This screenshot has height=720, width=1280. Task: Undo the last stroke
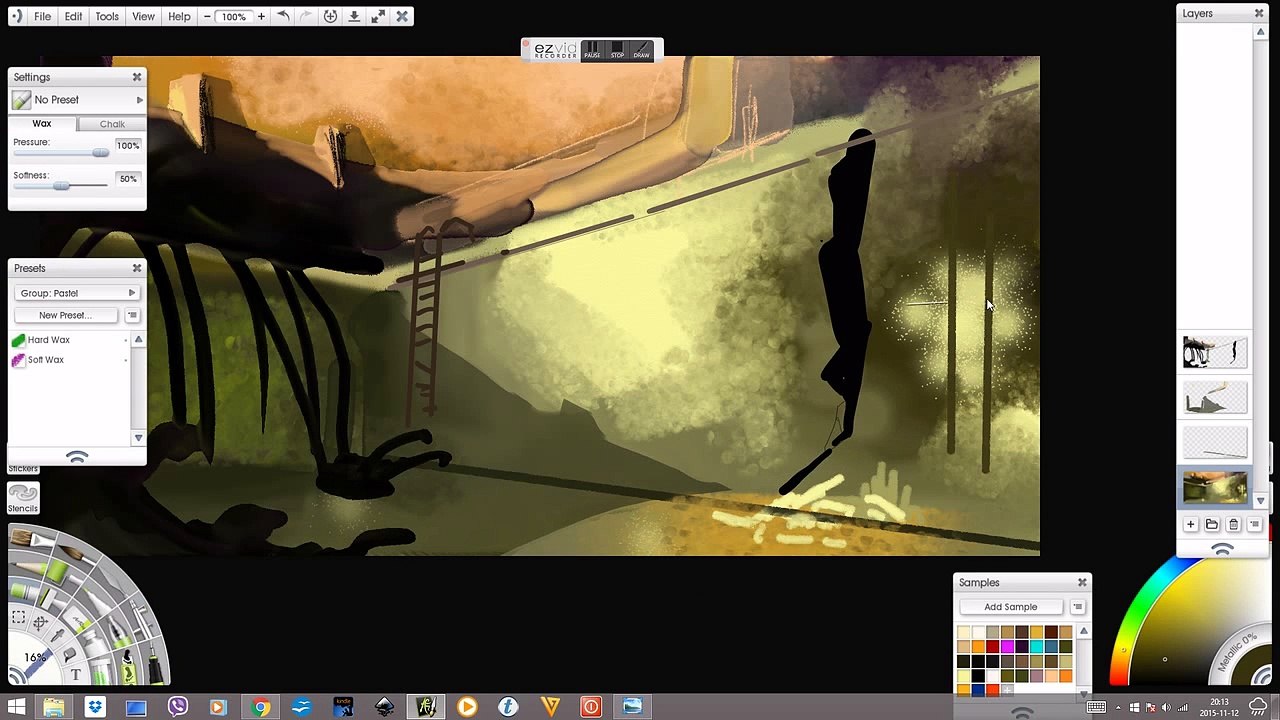point(283,16)
